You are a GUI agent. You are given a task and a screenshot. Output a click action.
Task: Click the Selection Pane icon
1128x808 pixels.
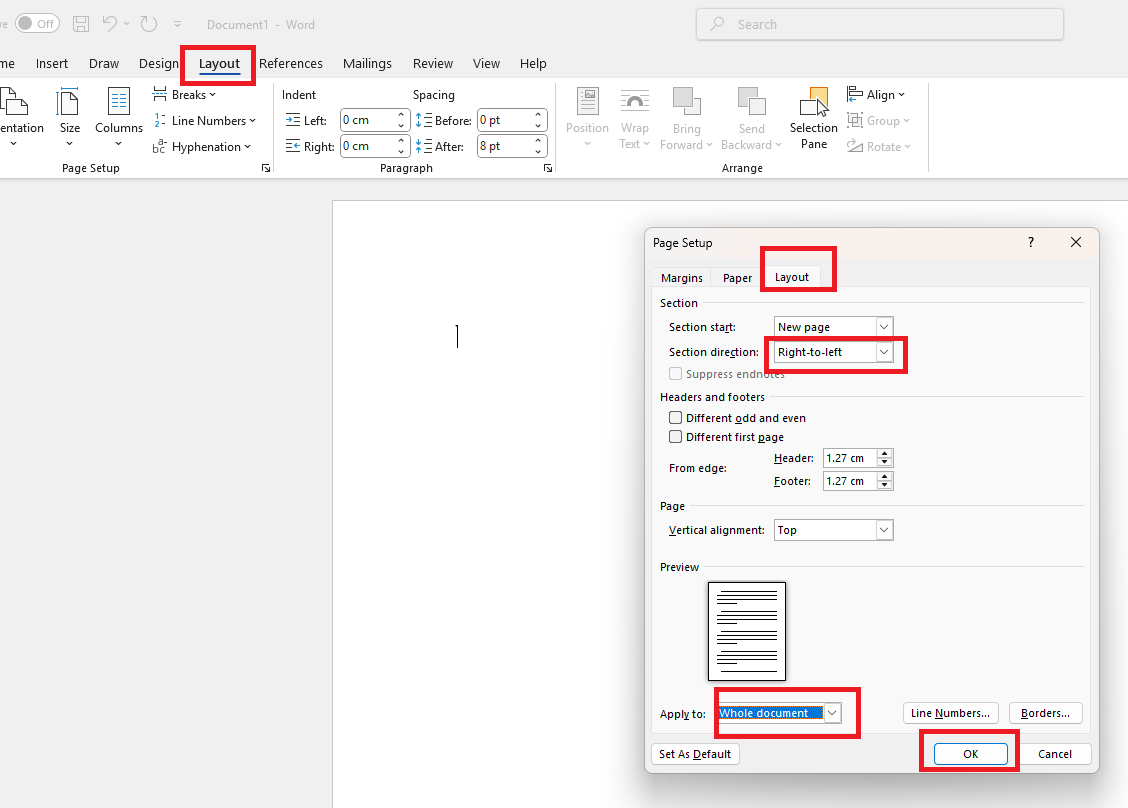coord(814,103)
